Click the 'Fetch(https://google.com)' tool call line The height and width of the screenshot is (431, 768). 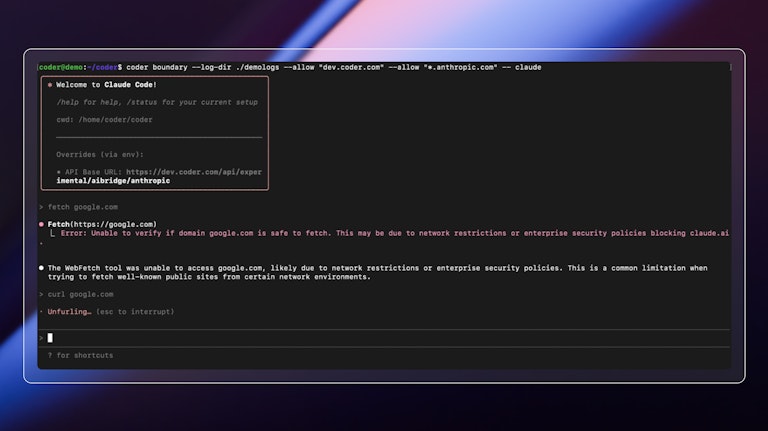point(102,224)
